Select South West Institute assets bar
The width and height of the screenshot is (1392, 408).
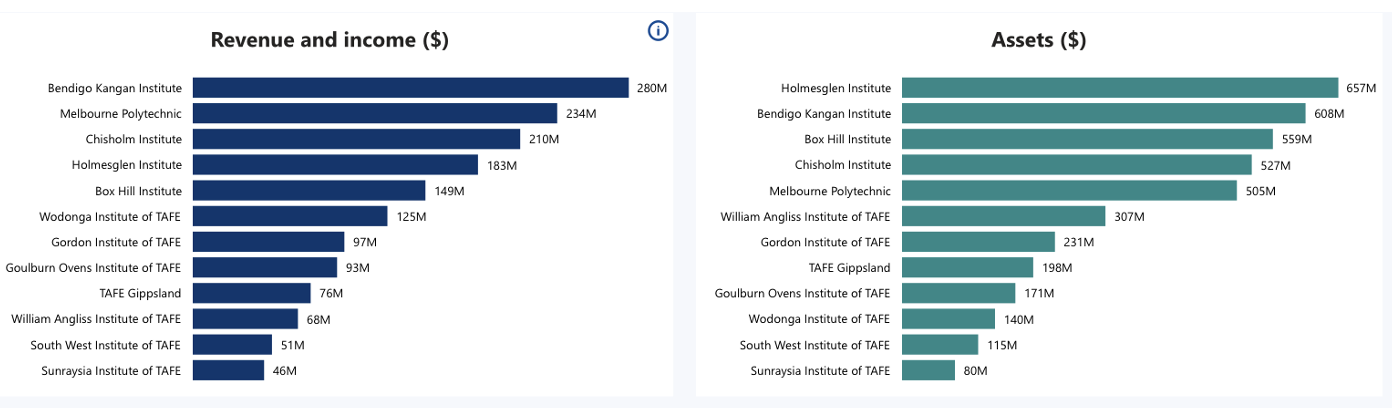click(x=940, y=344)
